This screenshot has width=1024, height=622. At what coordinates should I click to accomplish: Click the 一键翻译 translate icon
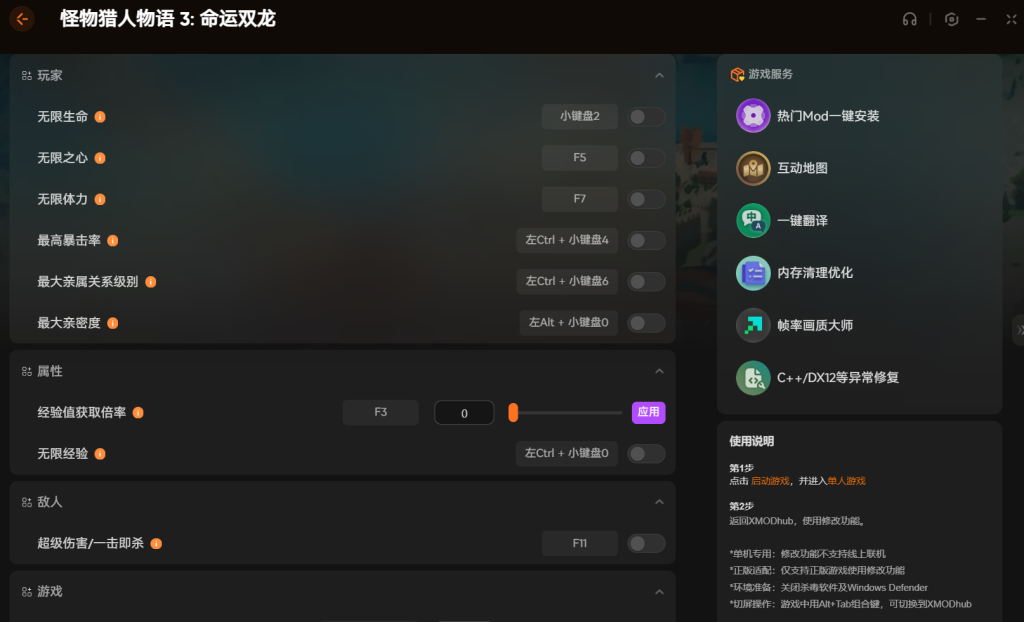point(753,220)
